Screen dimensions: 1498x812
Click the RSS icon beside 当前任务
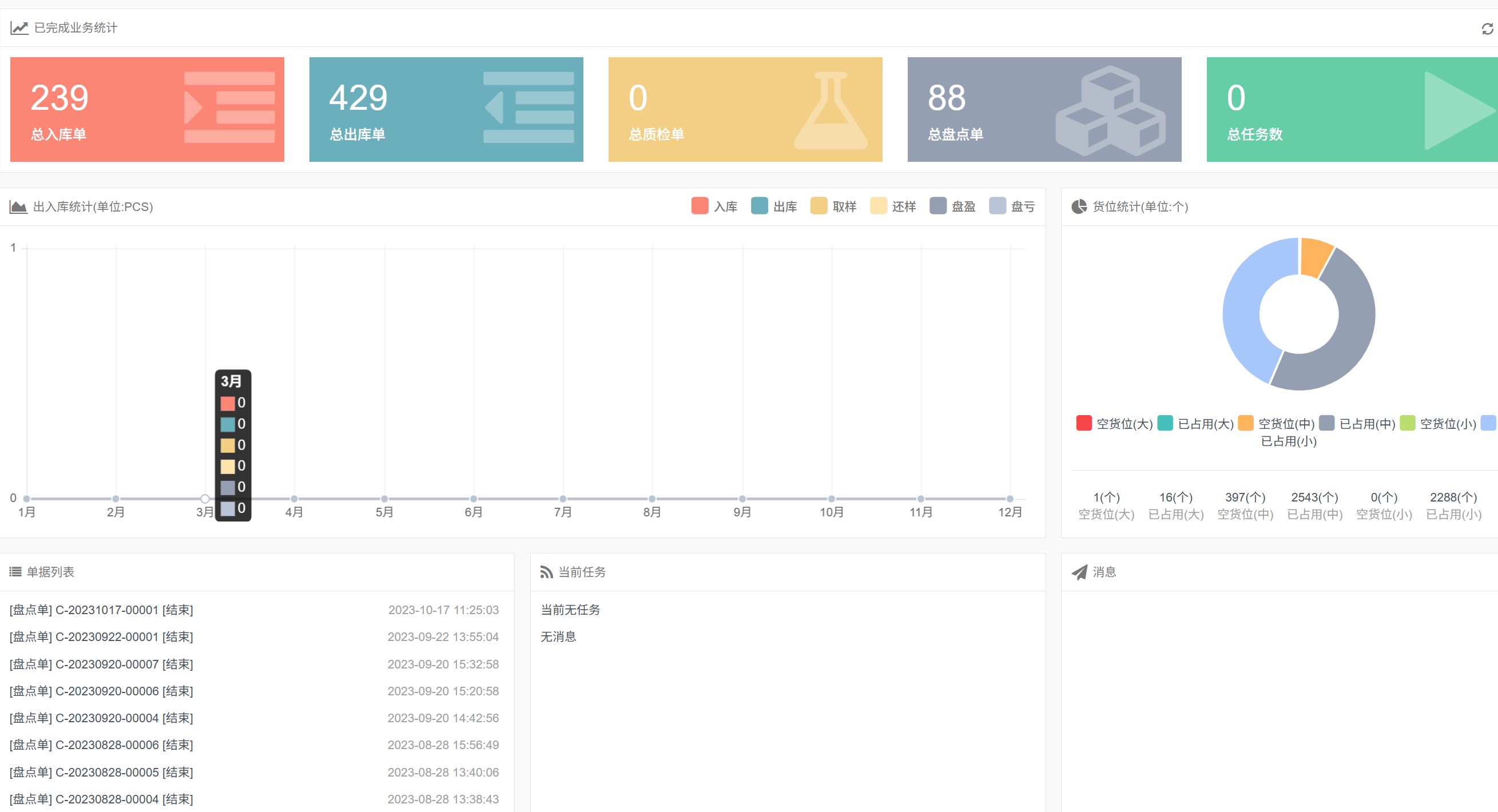point(546,572)
